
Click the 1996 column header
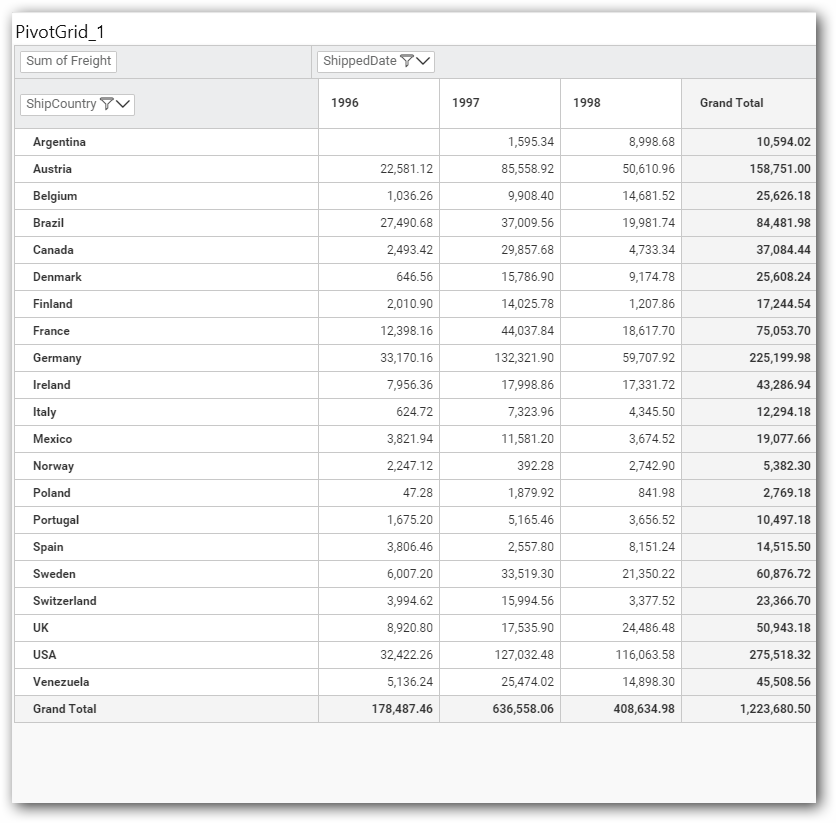click(x=345, y=103)
